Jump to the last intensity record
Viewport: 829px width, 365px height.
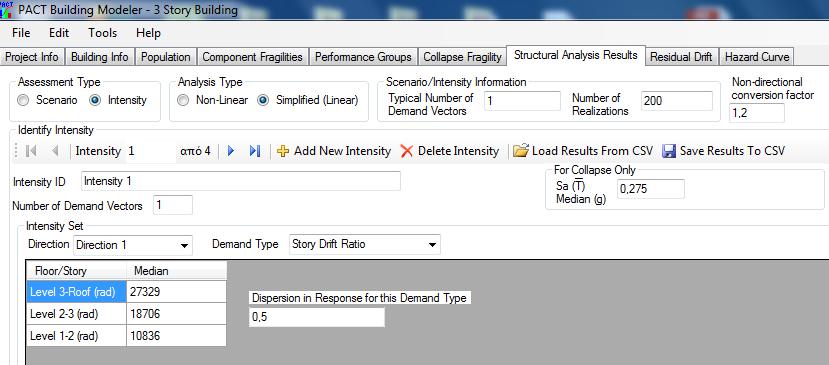coord(255,151)
